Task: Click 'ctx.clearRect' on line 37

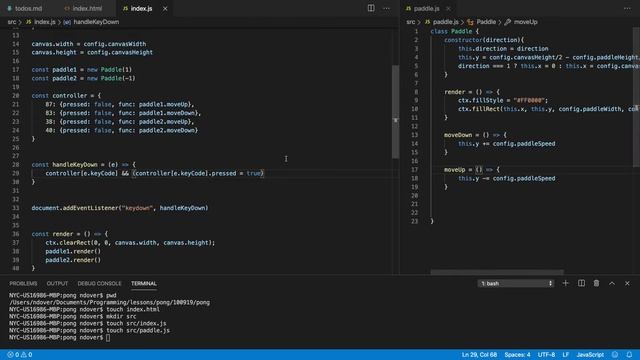Action: 68,242
